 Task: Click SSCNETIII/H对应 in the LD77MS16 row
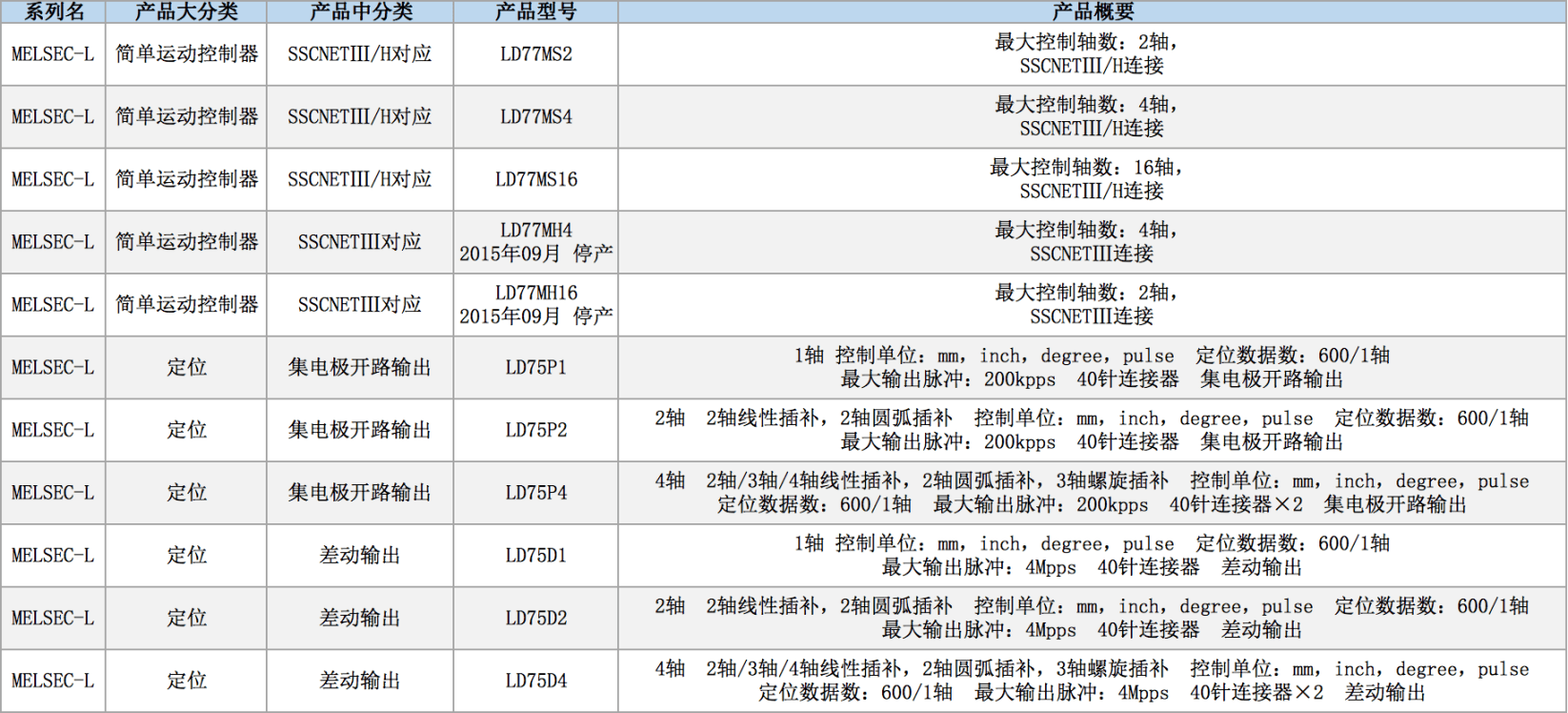[360, 179]
